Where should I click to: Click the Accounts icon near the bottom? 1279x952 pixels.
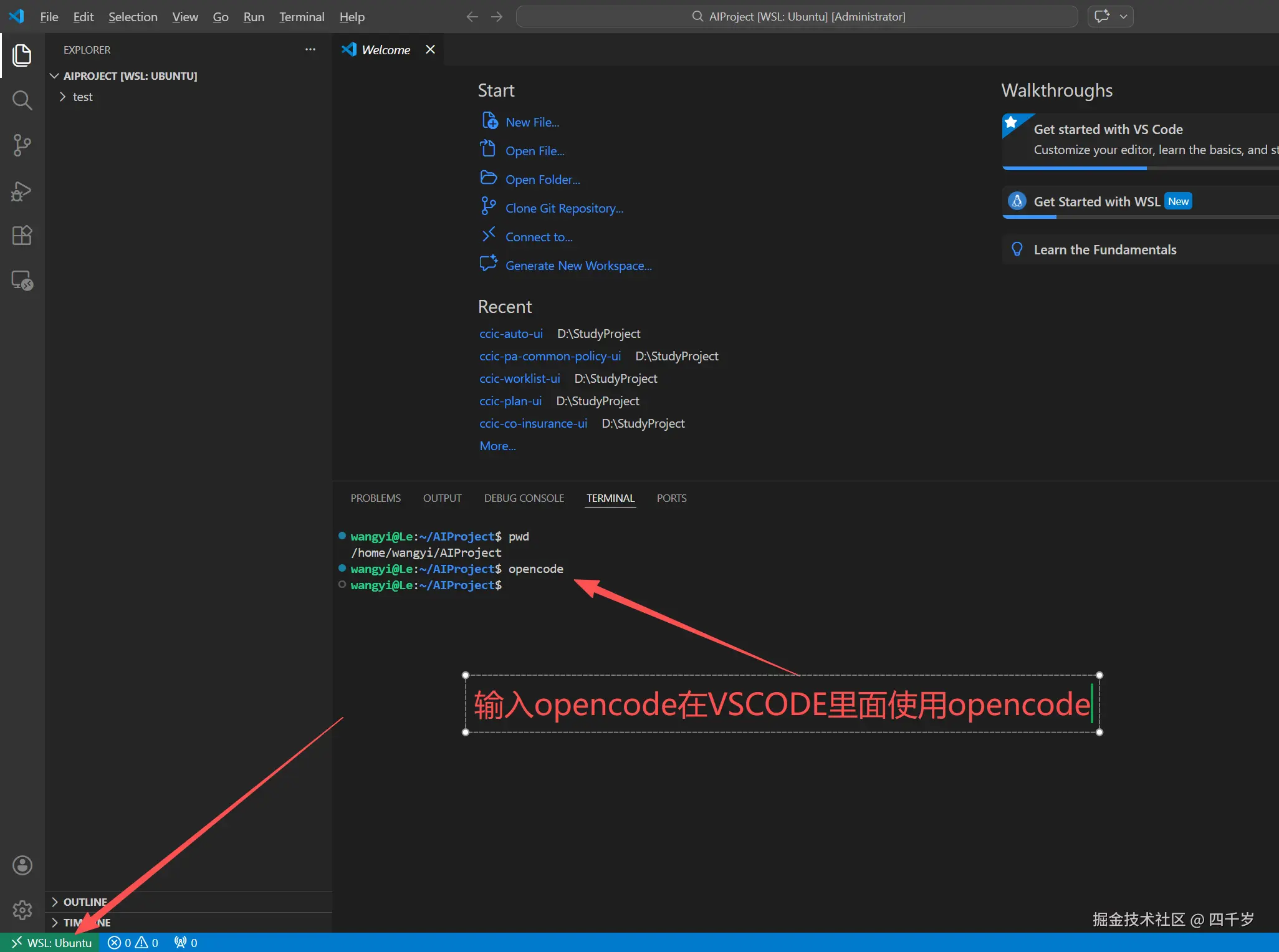click(22, 865)
